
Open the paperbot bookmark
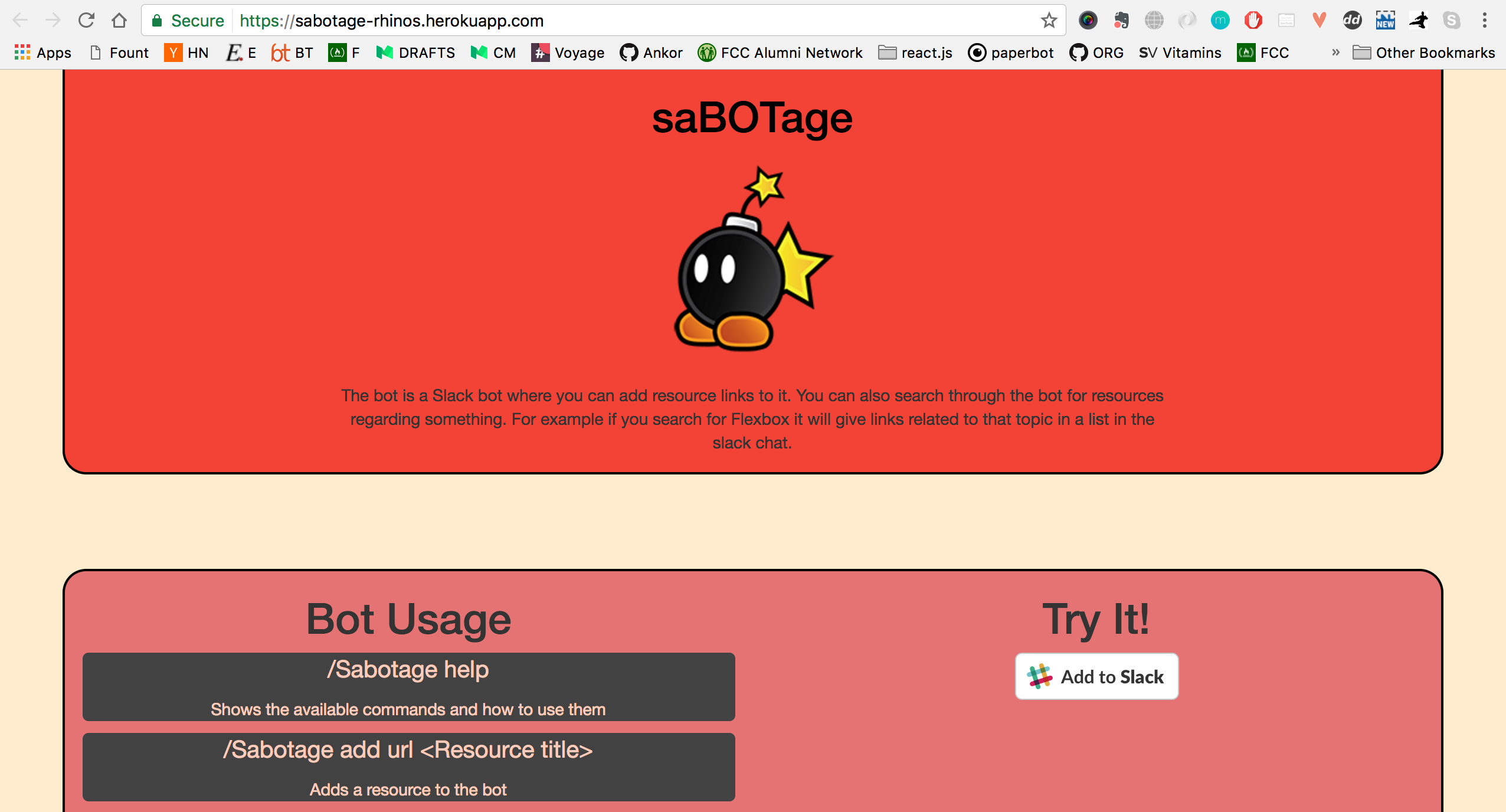click(x=1011, y=53)
